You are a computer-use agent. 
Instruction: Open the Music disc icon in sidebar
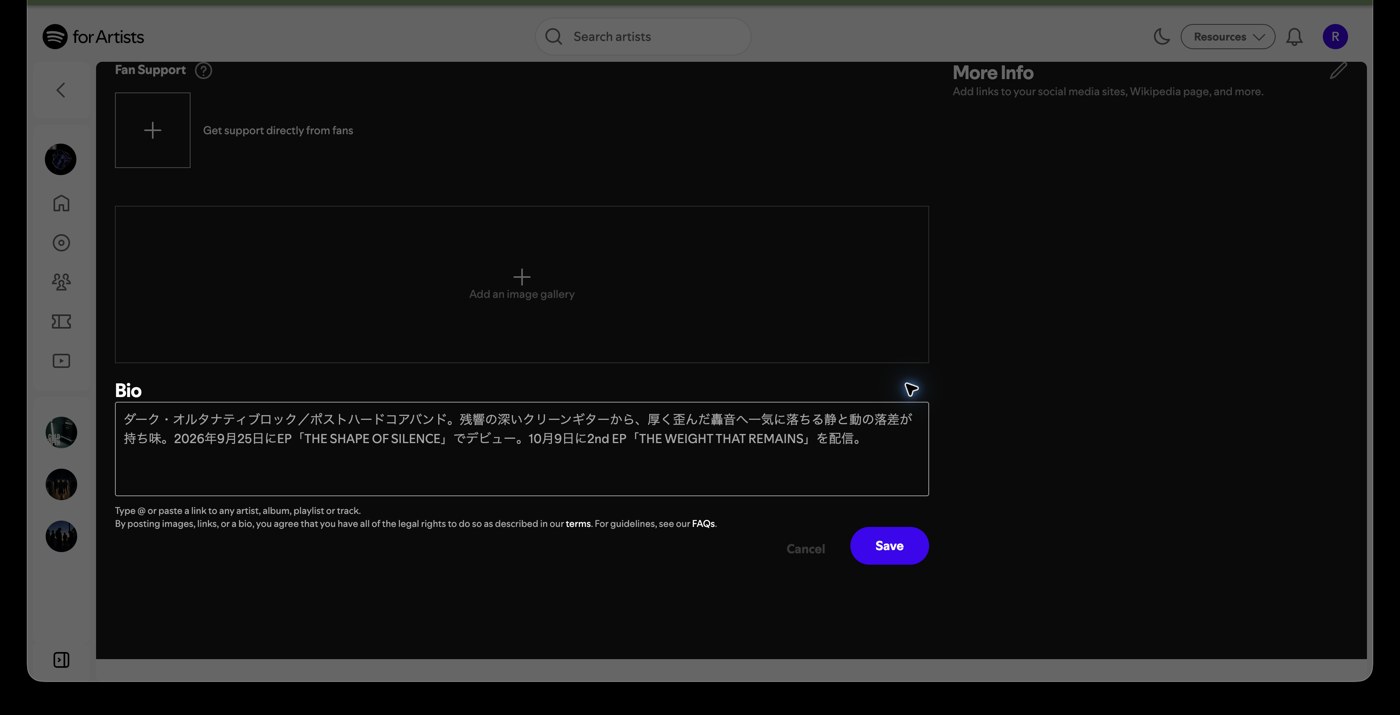point(61,243)
